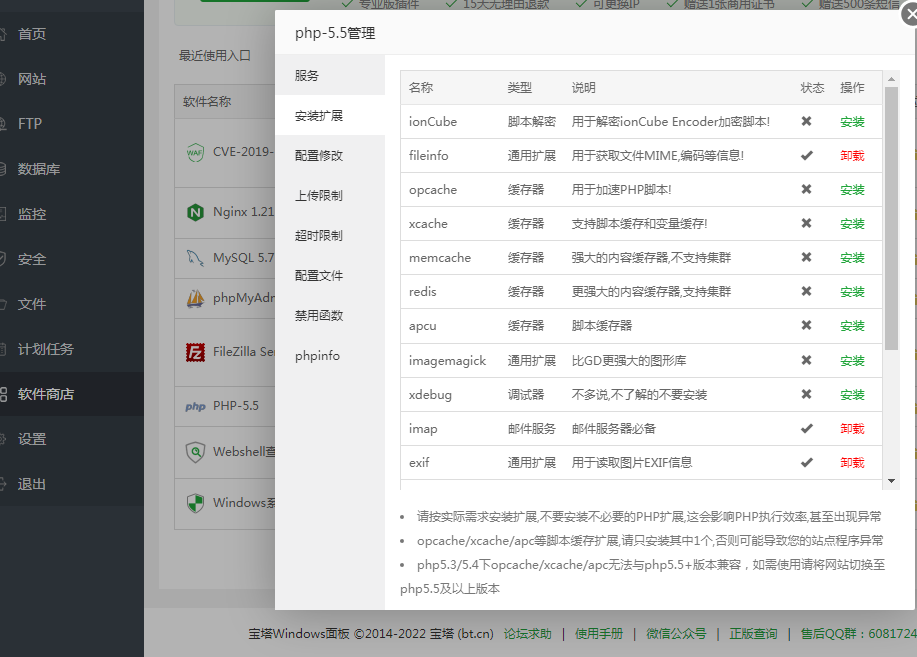The image size is (917, 657).
Task: Click the memcache row name
Action: click(440, 257)
